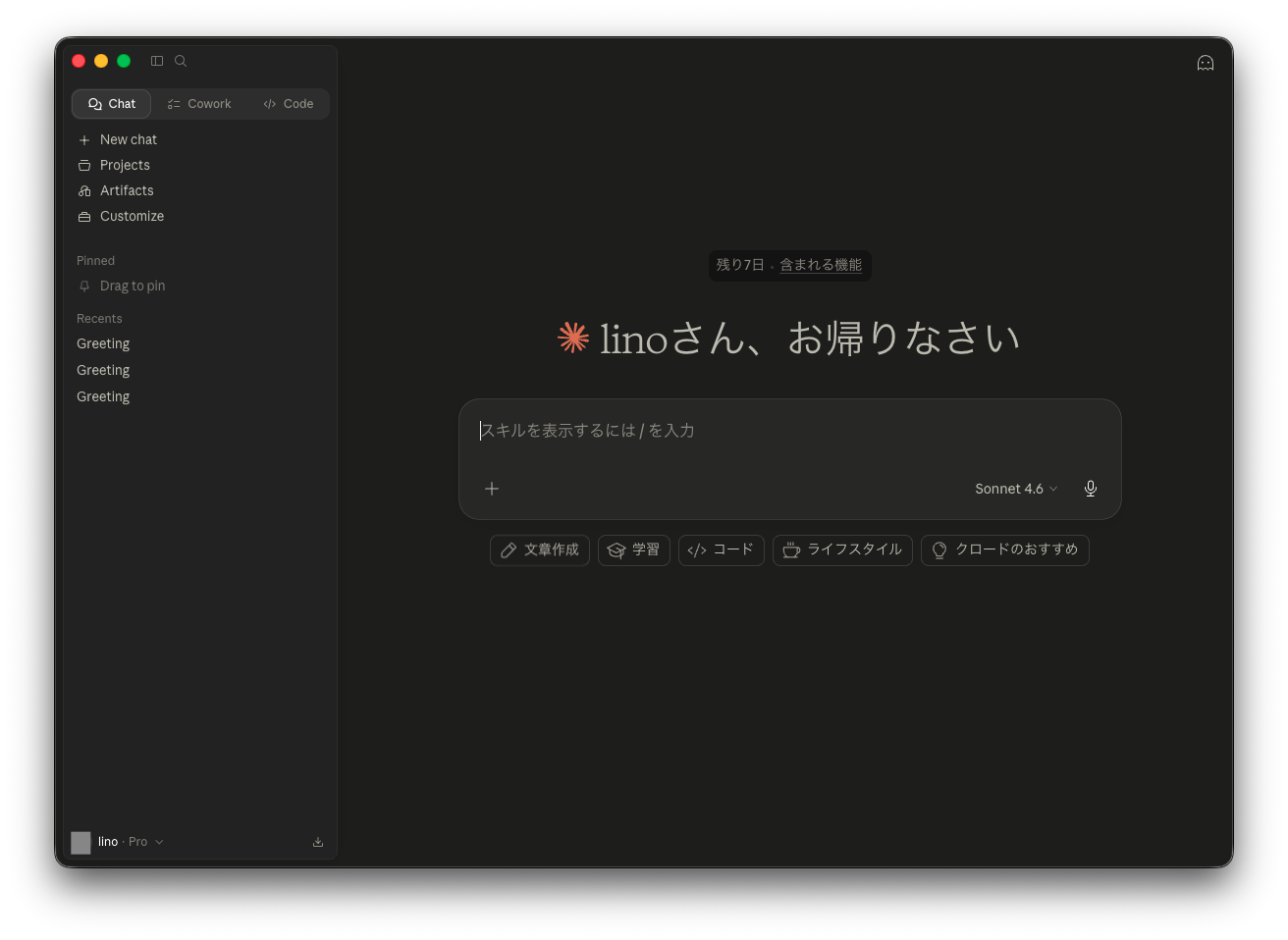
Task: Select the 文章作成 suggestion chip
Action: pyautogui.click(x=540, y=550)
